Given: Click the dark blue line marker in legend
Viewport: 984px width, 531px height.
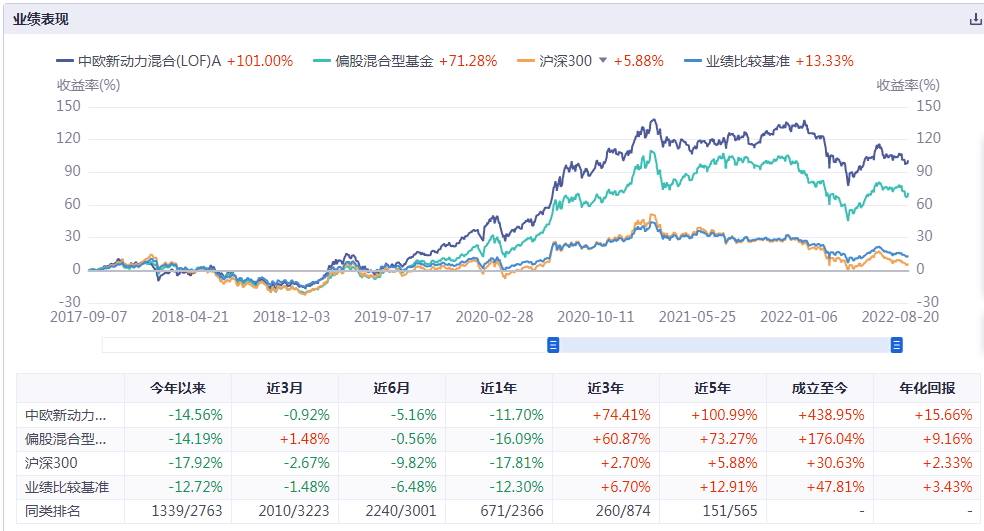Looking at the screenshot, I should 65,61.
